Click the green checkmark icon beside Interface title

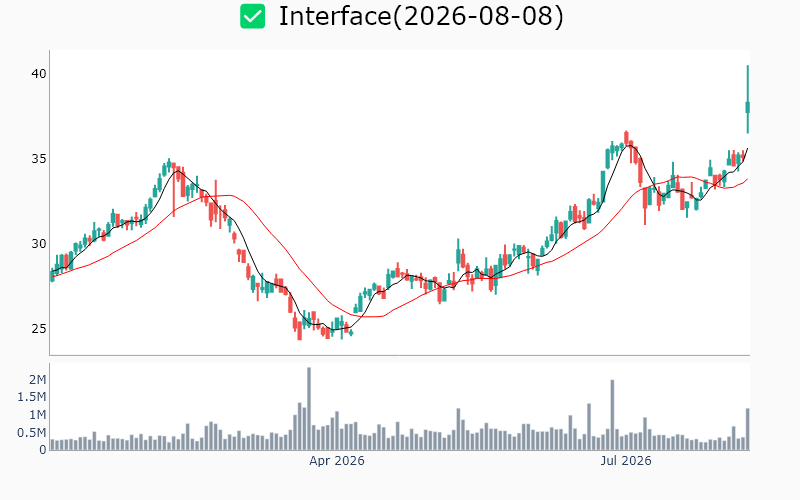[x=253, y=16]
